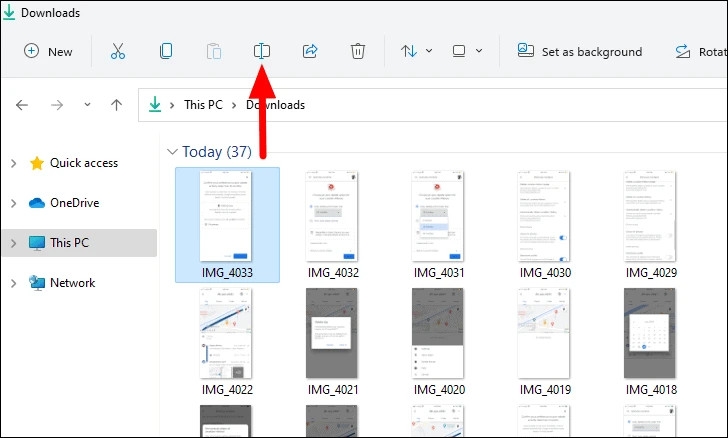Select the IMG_4033 thumbnail
728x438 pixels.
(226, 216)
